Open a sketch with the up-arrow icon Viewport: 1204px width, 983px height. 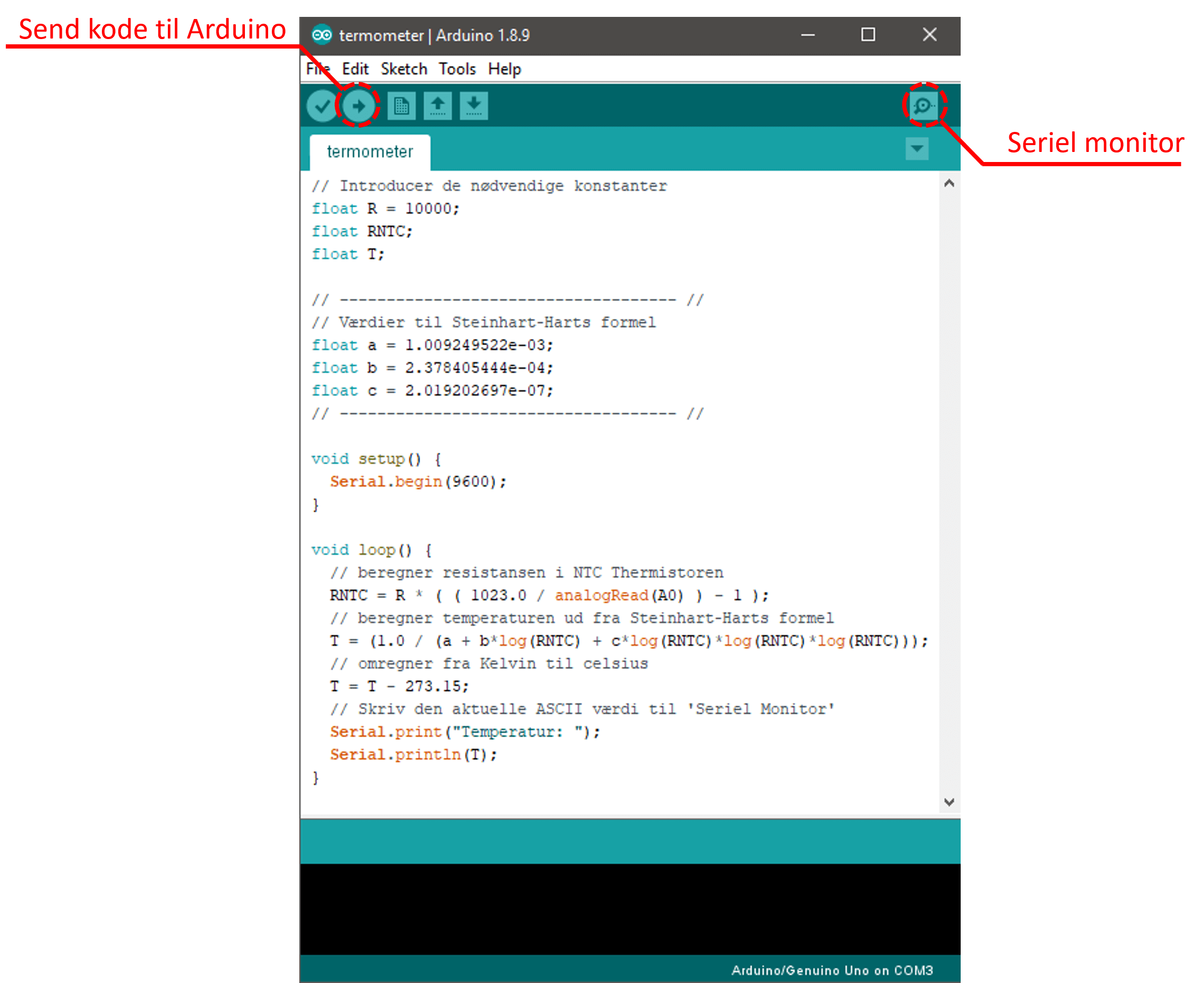[438, 106]
